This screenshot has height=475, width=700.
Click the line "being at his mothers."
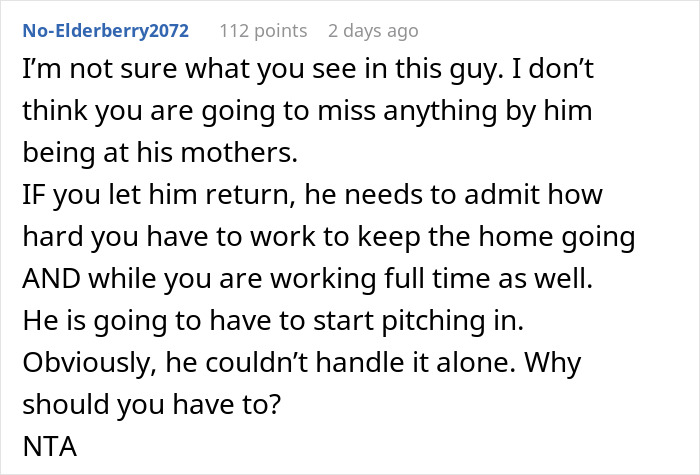[160, 153]
